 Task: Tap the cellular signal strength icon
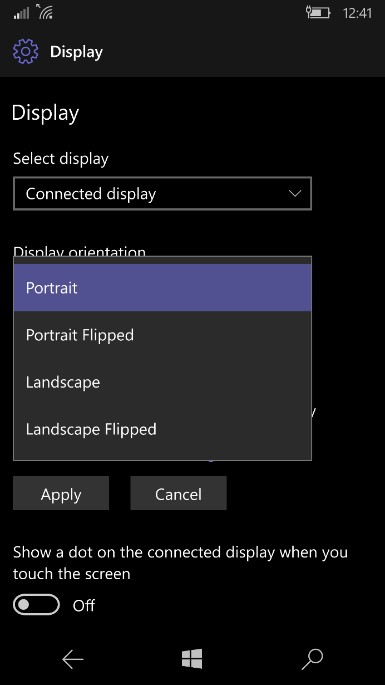click(21, 13)
